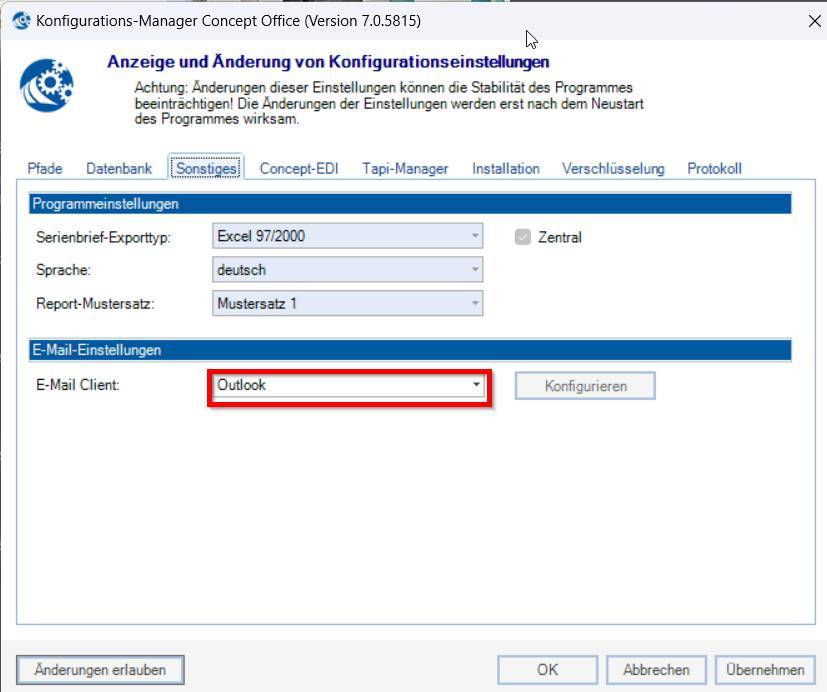This screenshot has height=692, width=827.
Task: Switch to the Datenbank tab
Action: (119, 168)
